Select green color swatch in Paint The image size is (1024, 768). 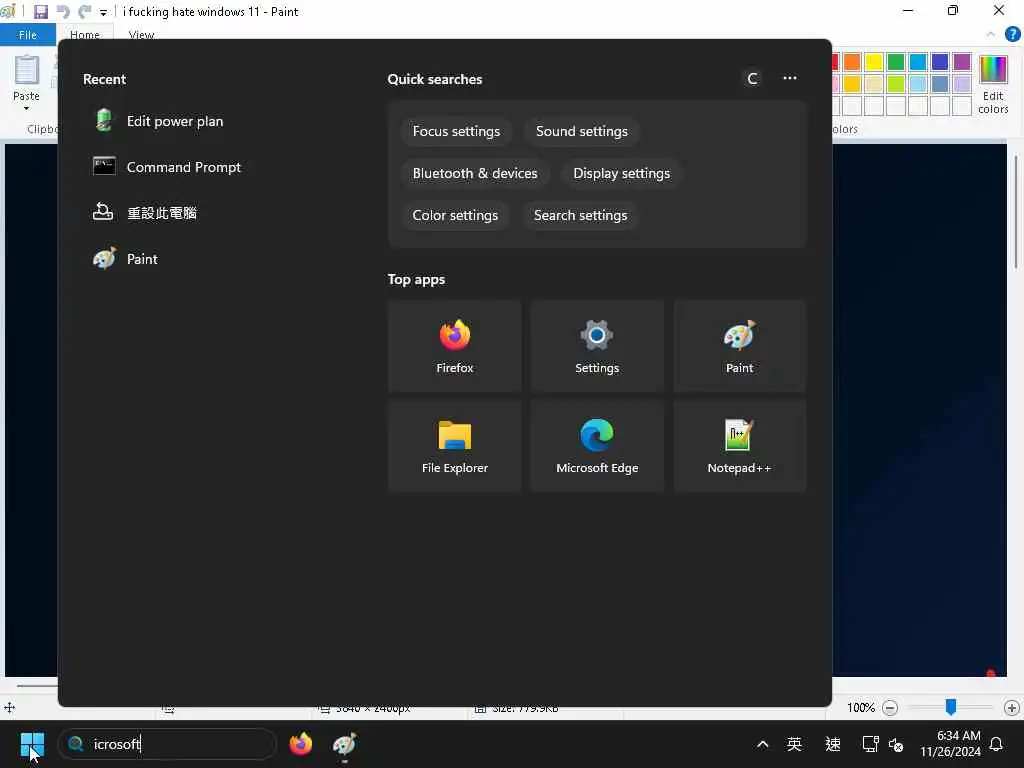896,62
